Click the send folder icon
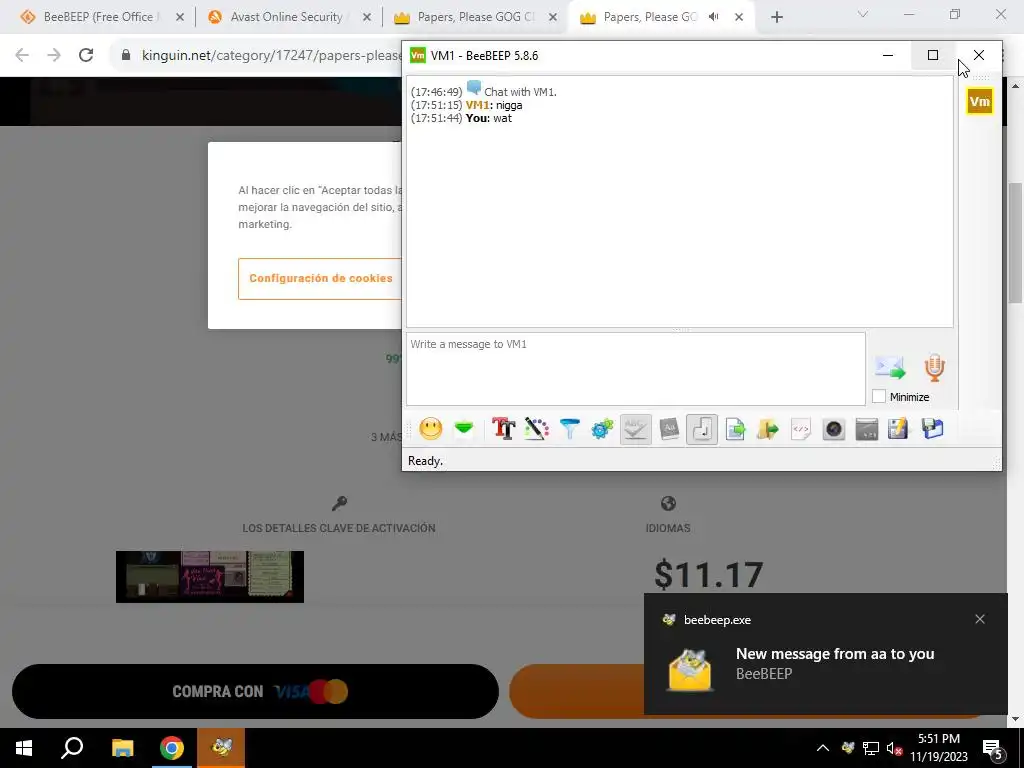The image size is (1024, 768). click(x=768, y=429)
